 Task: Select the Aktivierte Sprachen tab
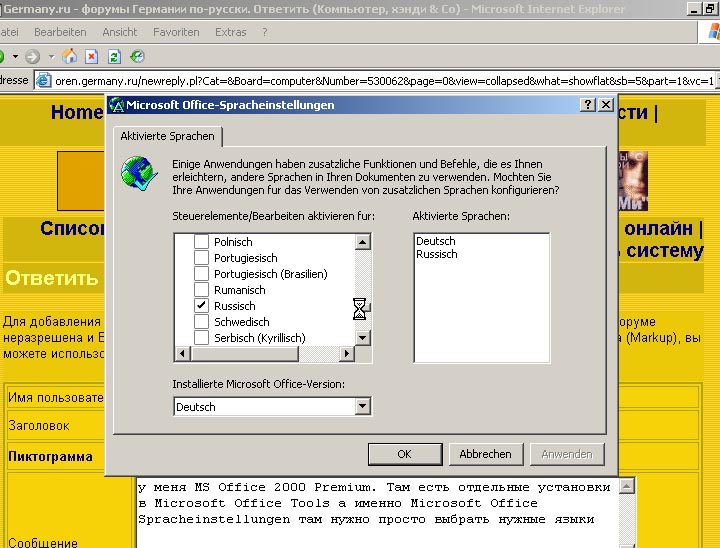click(167, 136)
